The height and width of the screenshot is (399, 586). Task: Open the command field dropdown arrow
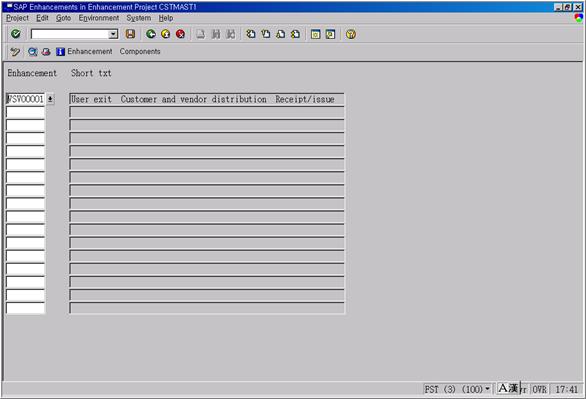point(113,34)
